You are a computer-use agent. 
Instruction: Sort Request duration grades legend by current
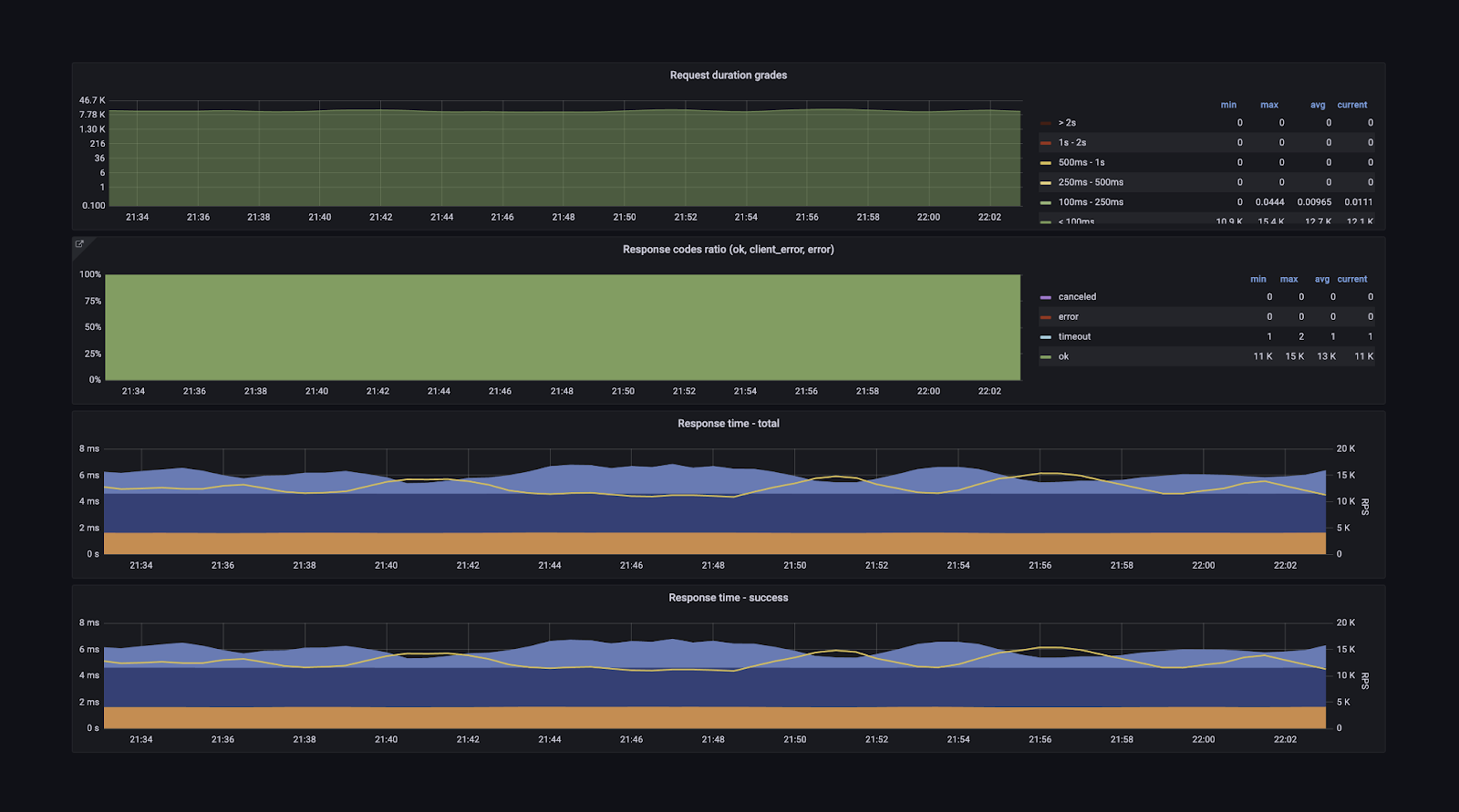coord(1352,105)
